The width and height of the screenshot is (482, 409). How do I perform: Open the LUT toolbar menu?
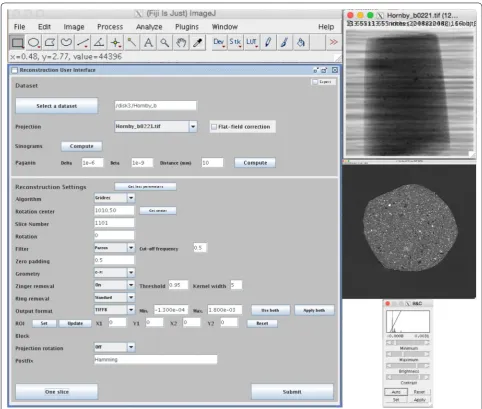click(x=251, y=42)
